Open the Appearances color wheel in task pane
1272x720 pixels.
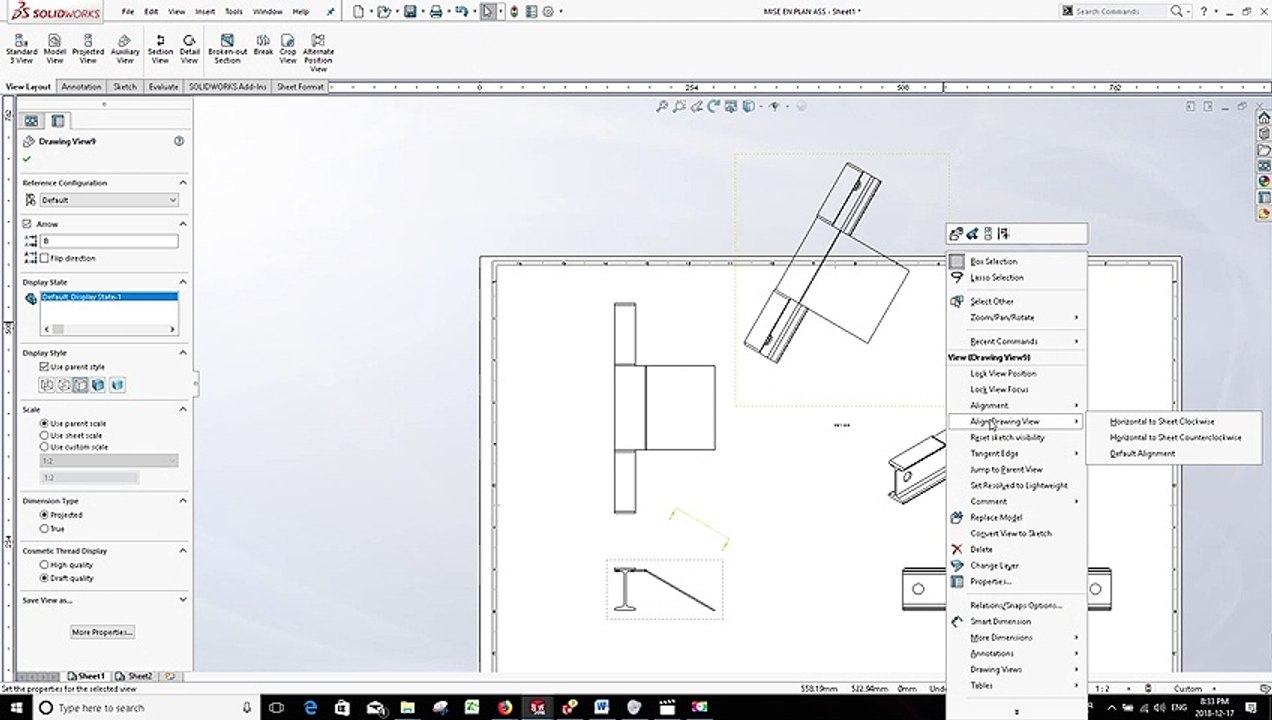[1264, 182]
